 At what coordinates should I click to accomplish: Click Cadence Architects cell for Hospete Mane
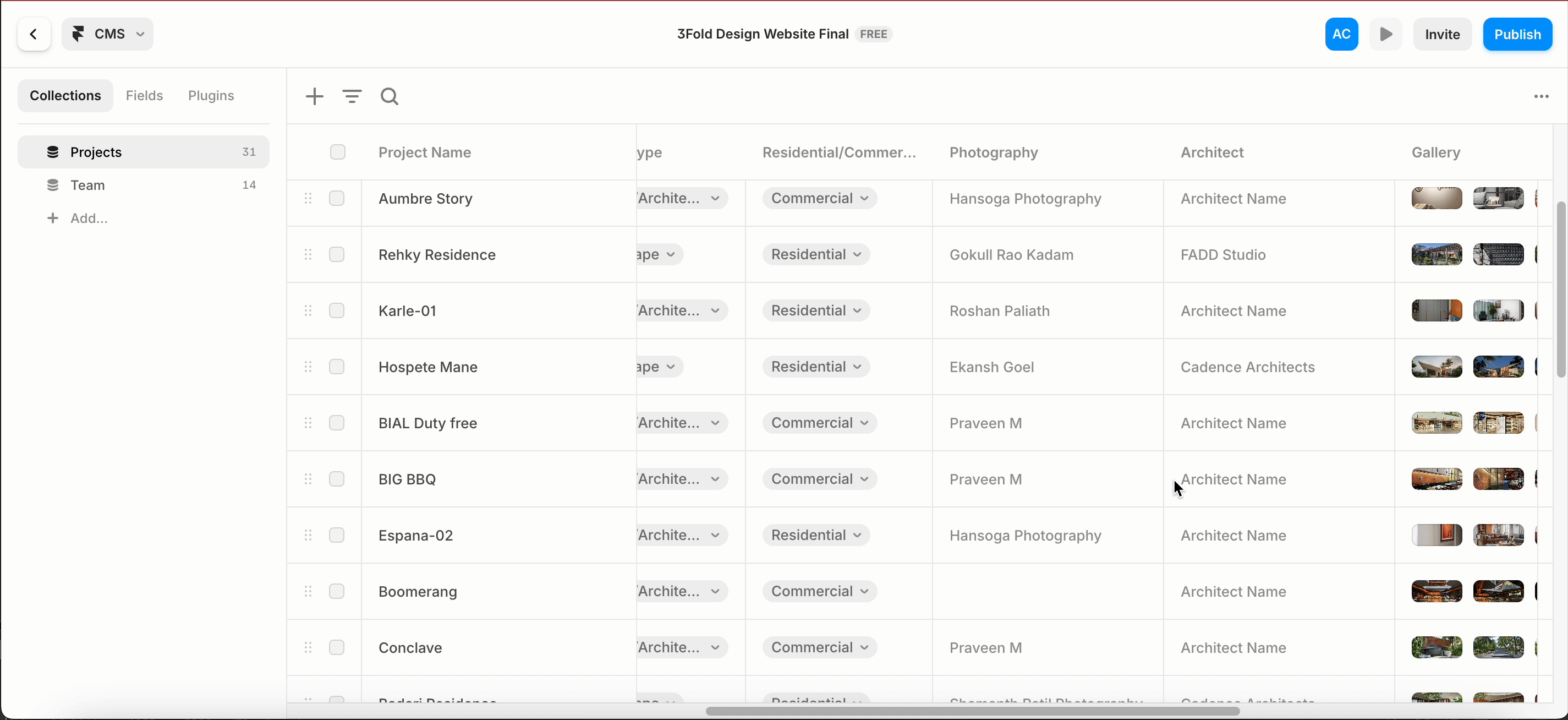point(1279,367)
